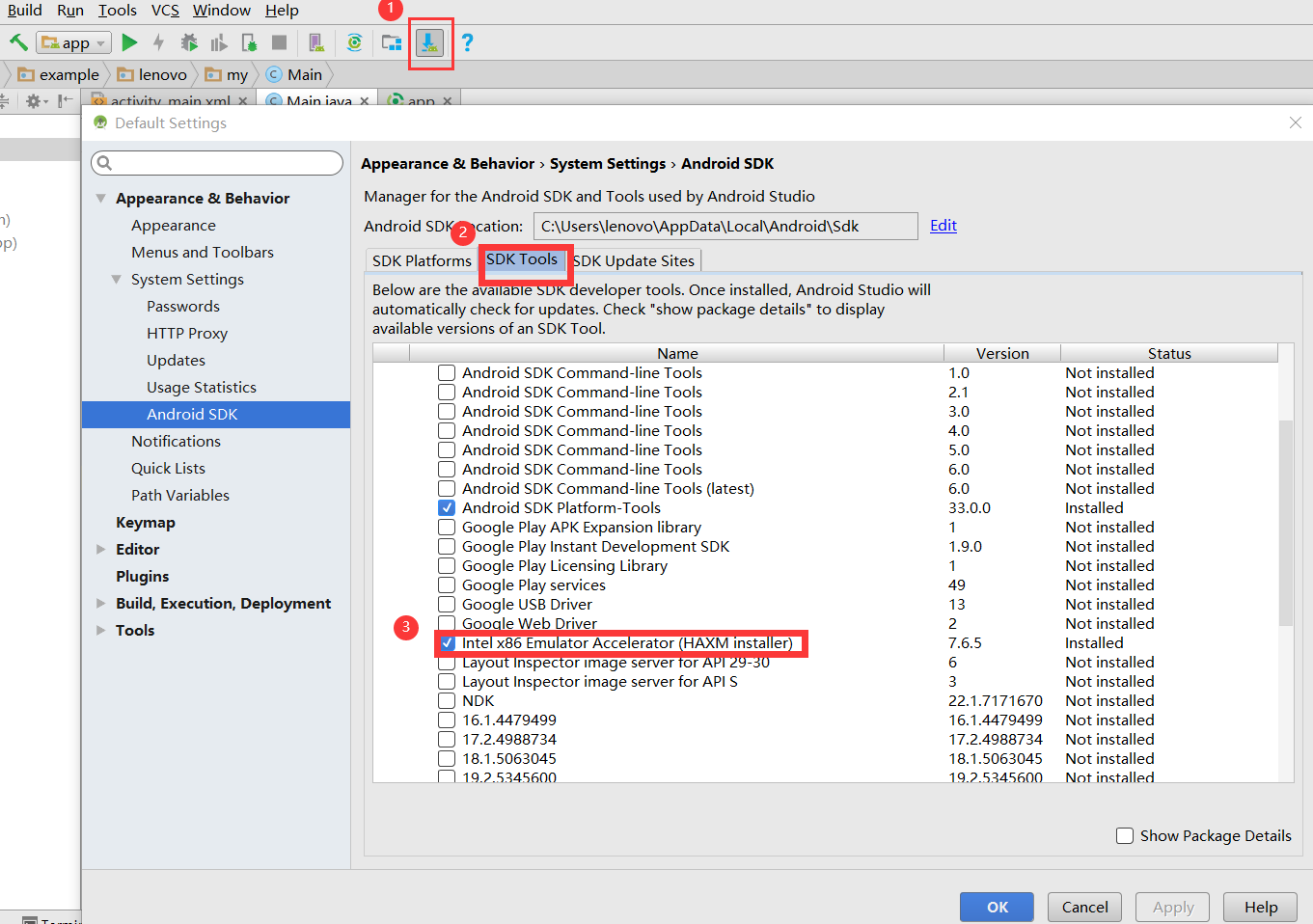Click the Edit SDK location link
Screen dimensions: 1313x924
pos(944,225)
